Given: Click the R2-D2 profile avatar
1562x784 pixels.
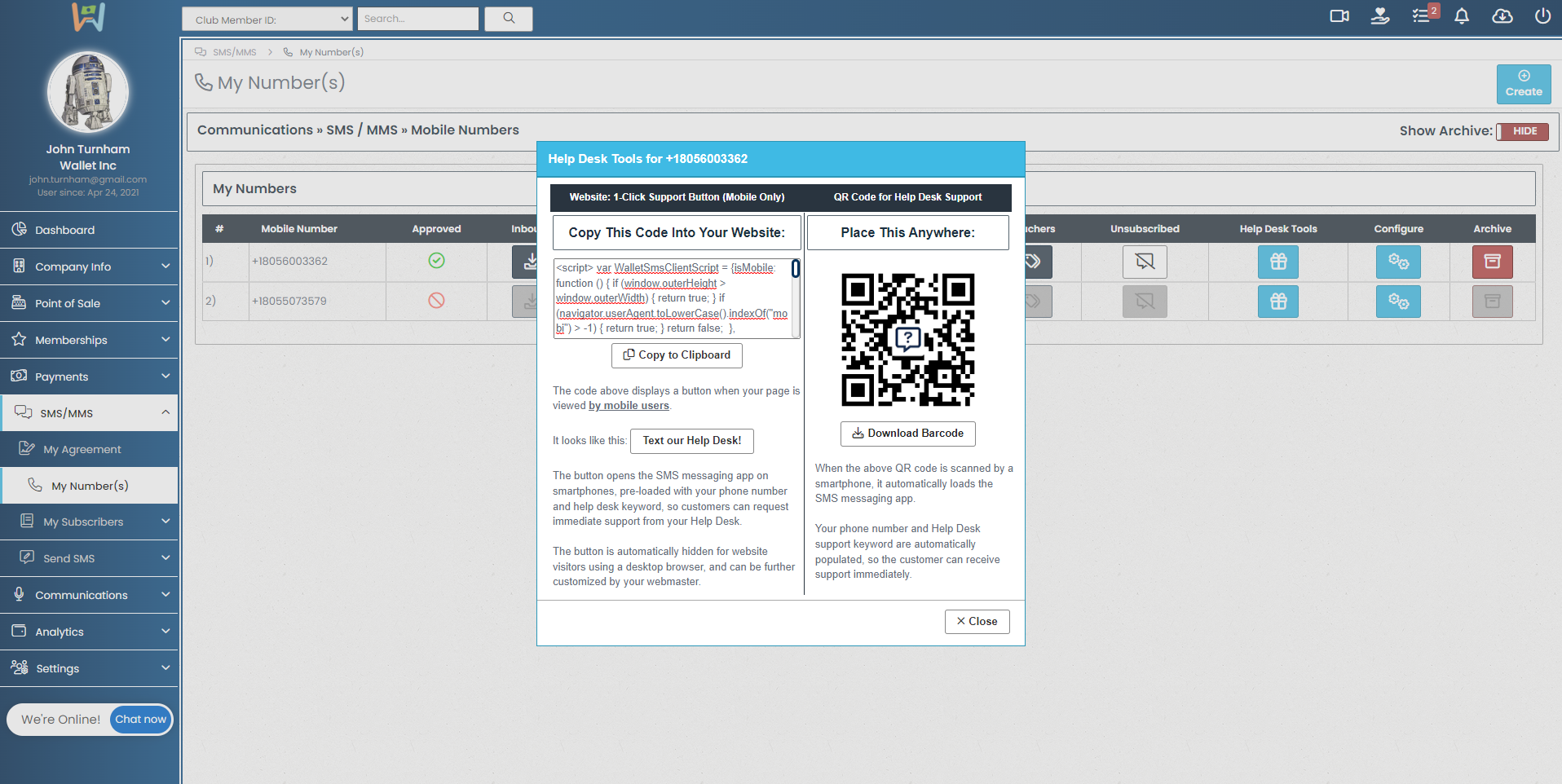Looking at the screenshot, I should point(88,92).
